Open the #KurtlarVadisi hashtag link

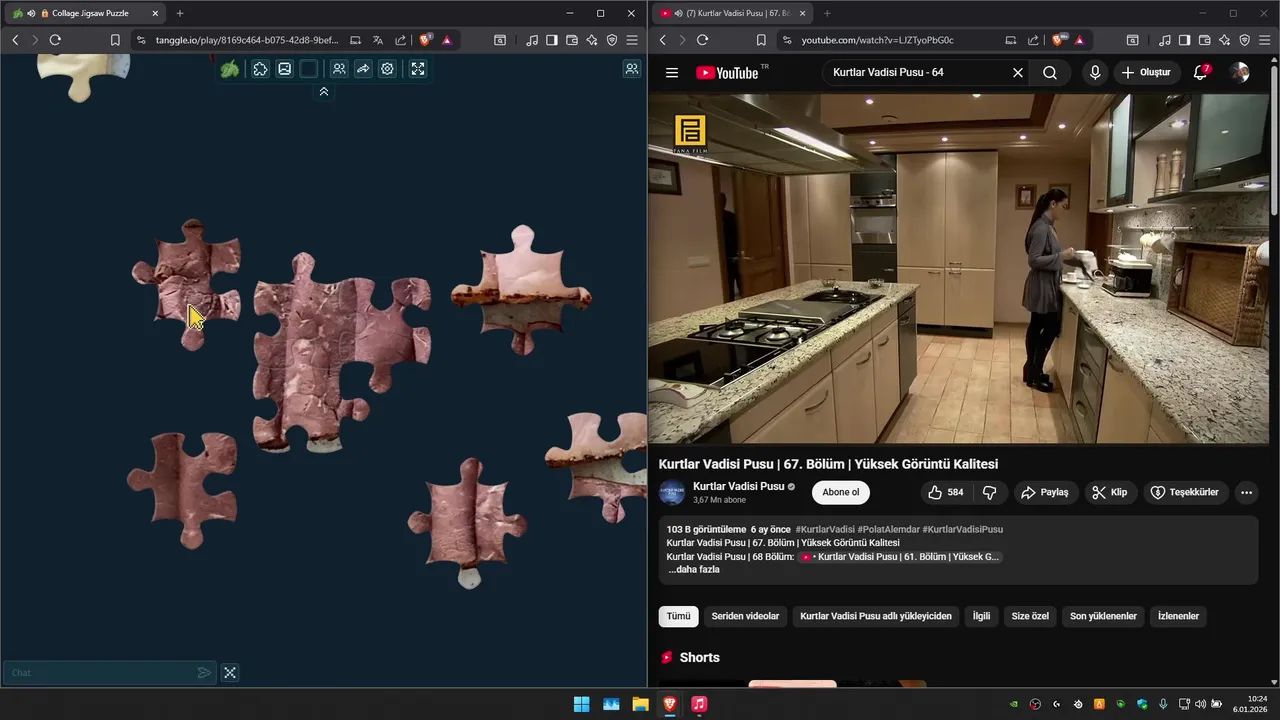coord(825,529)
